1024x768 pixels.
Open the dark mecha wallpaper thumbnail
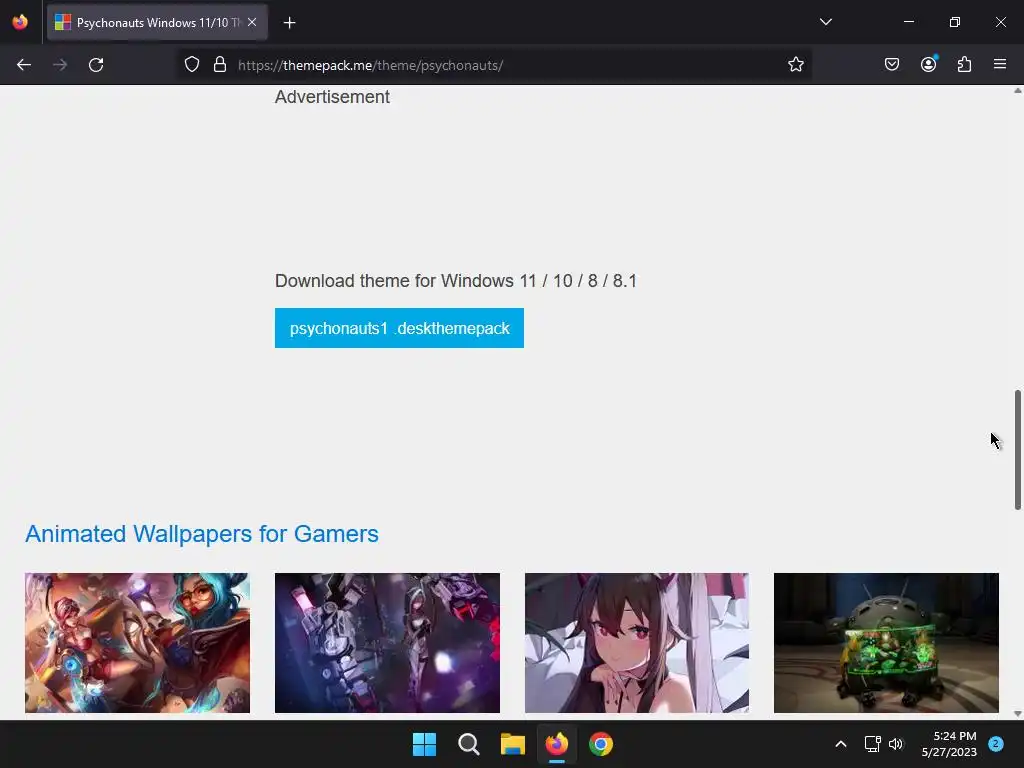(x=387, y=643)
